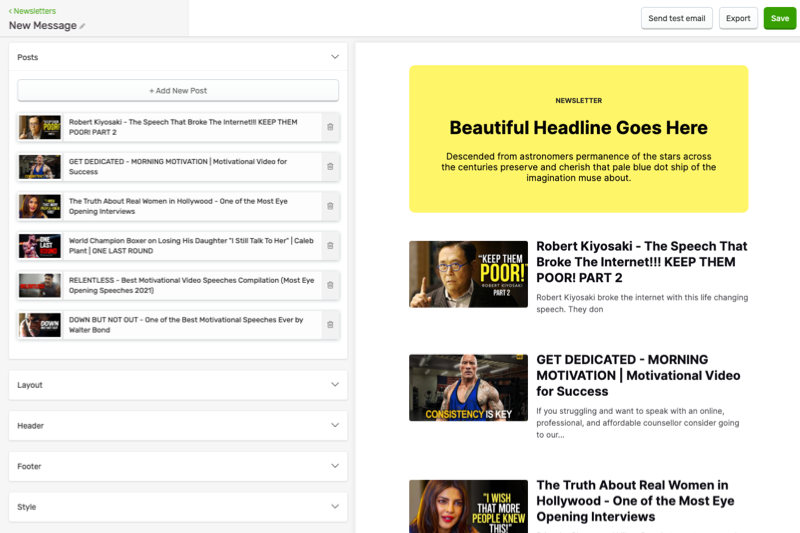Viewport: 800px width, 533px height.
Task: Click the GET DEDICATED list row title
Action: [x=178, y=167]
